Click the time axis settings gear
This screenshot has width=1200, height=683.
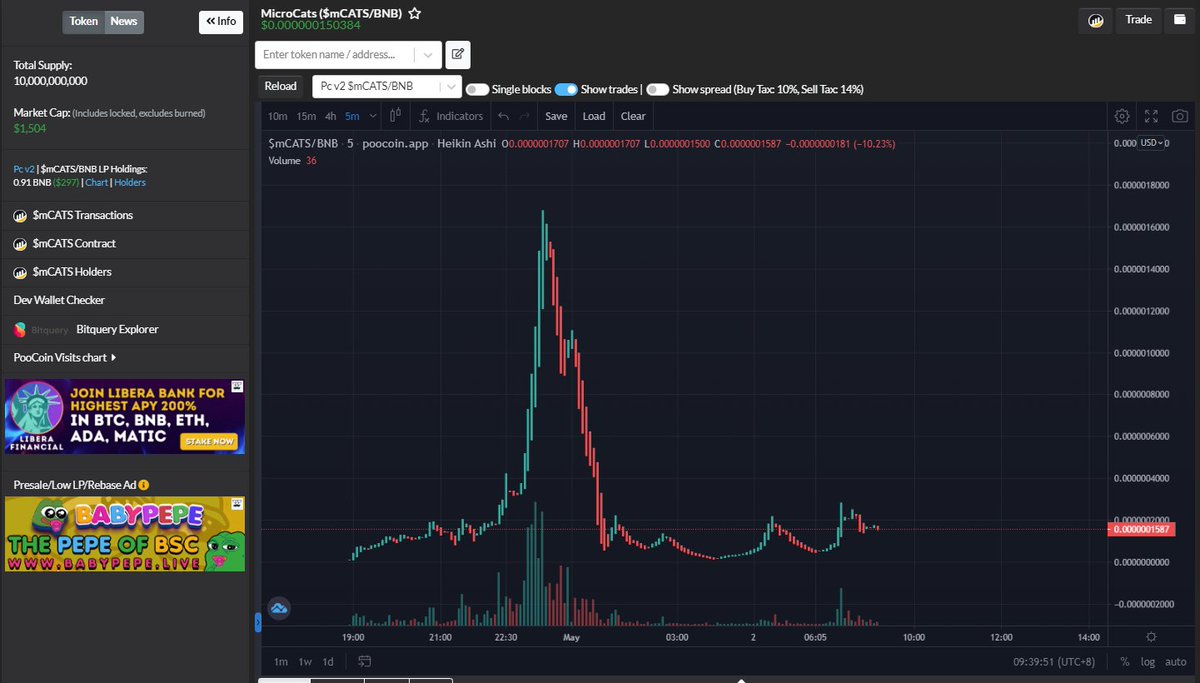pyautogui.click(x=1151, y=637)
